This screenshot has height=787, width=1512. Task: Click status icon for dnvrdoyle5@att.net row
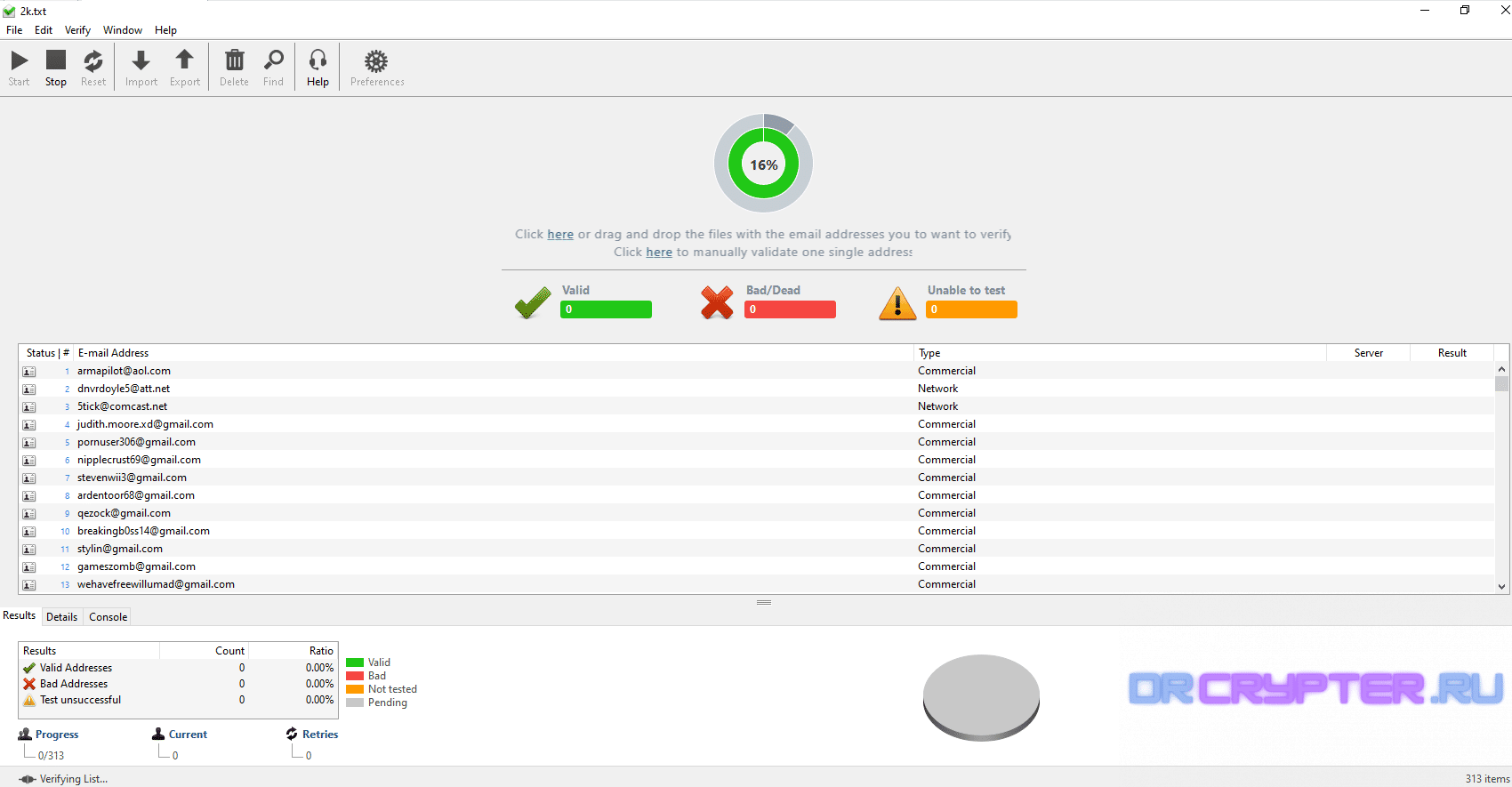tap(29, 389)
